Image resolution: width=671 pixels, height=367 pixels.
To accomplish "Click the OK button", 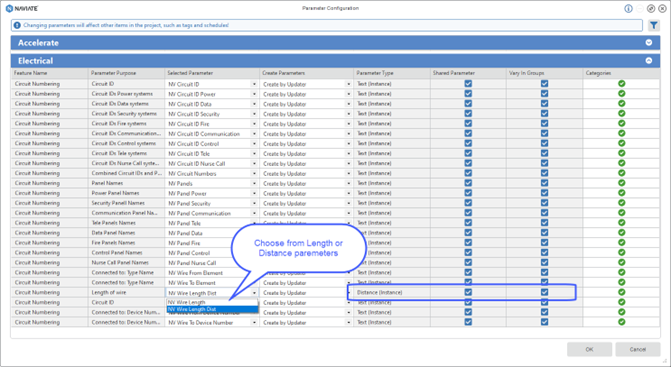I will [x=589, y=349].
